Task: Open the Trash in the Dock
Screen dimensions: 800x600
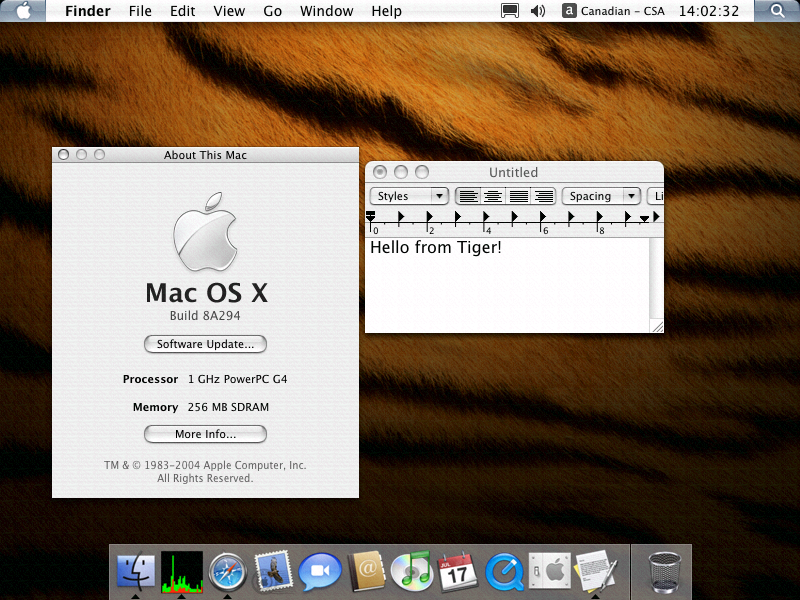Action: click(664, 572)
